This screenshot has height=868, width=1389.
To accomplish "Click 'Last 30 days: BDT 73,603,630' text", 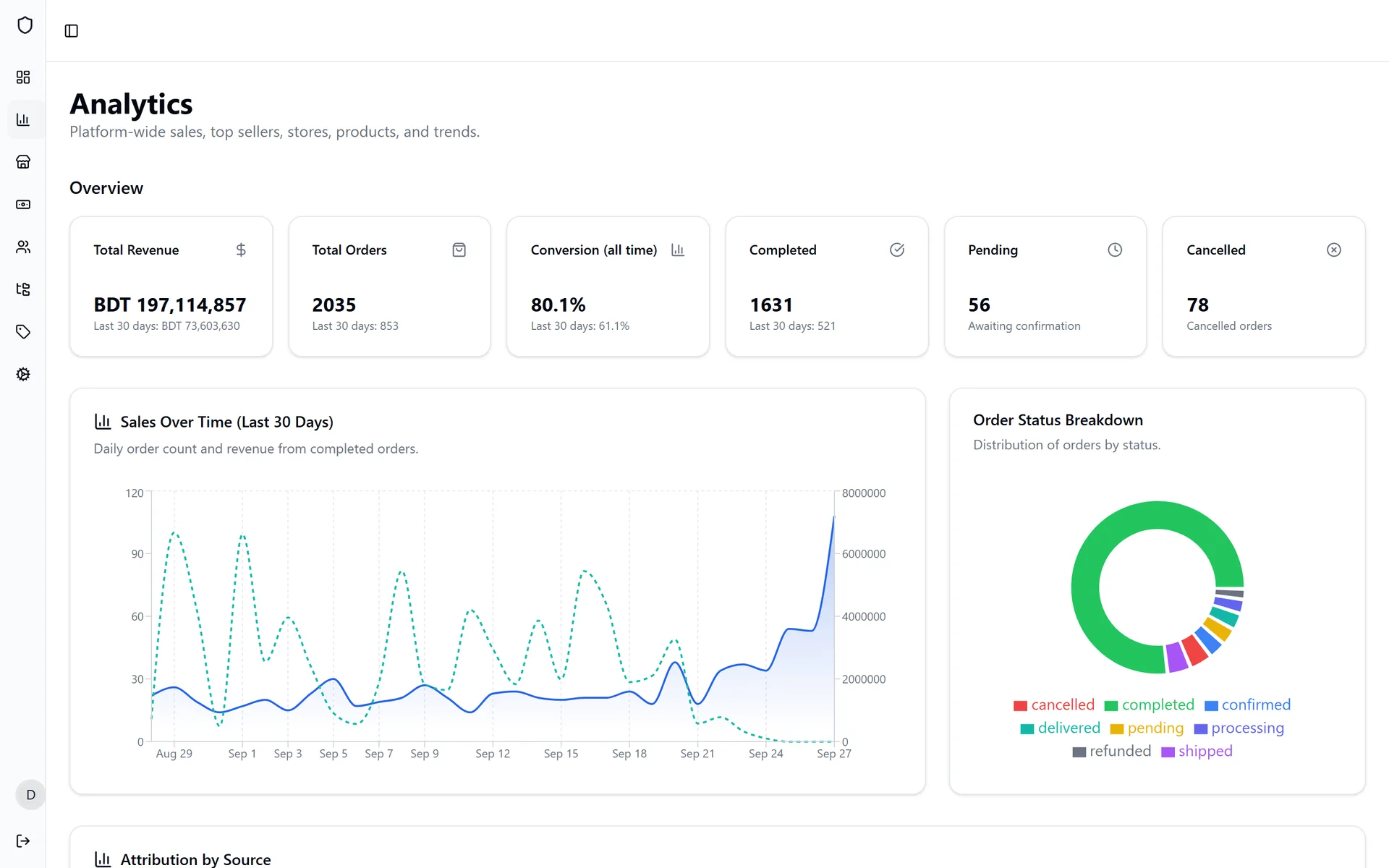I will [x=166, y=326].
